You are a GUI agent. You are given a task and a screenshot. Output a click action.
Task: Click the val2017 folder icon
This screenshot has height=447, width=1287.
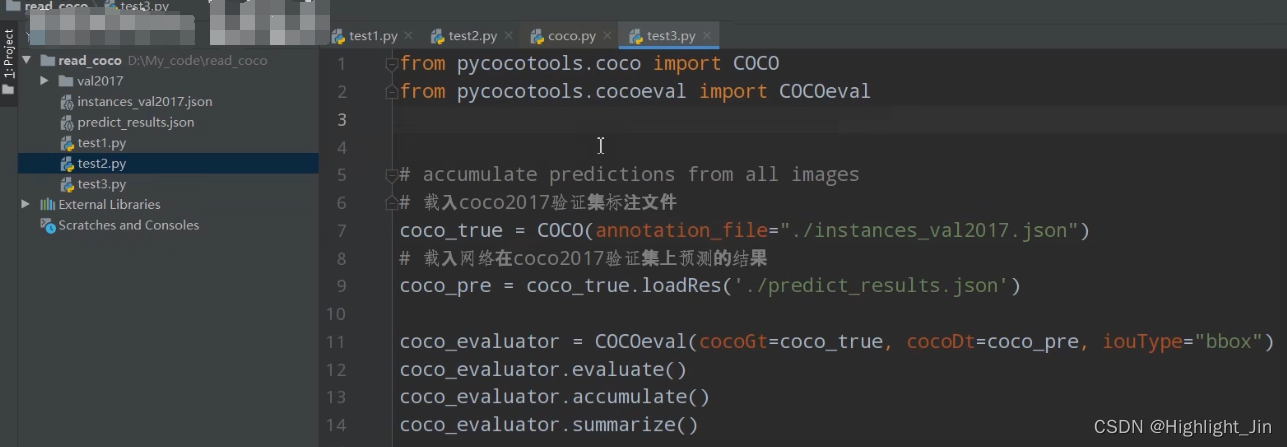66,81
